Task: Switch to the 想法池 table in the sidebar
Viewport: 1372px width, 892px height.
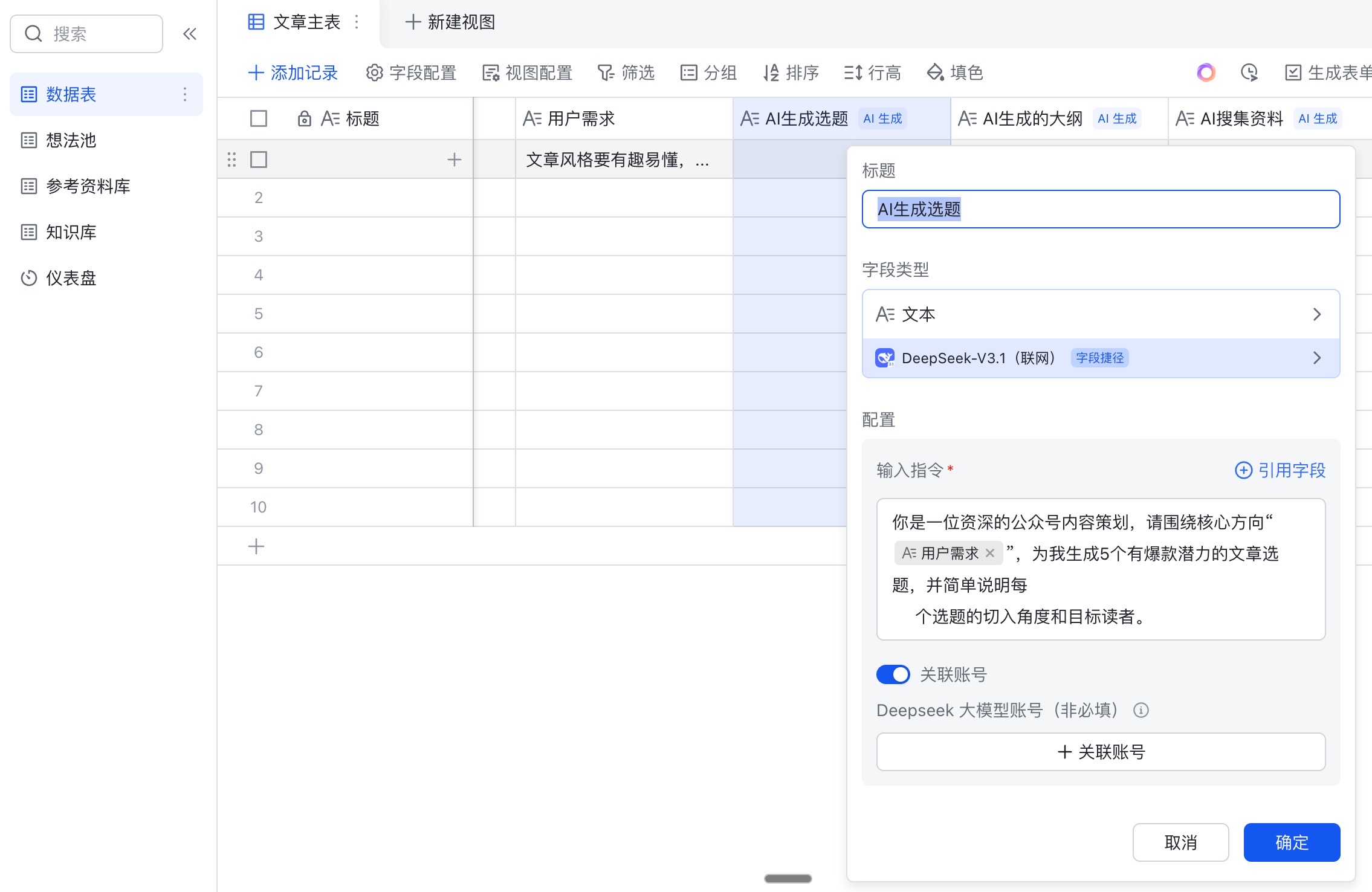Action: click(71, 140)
